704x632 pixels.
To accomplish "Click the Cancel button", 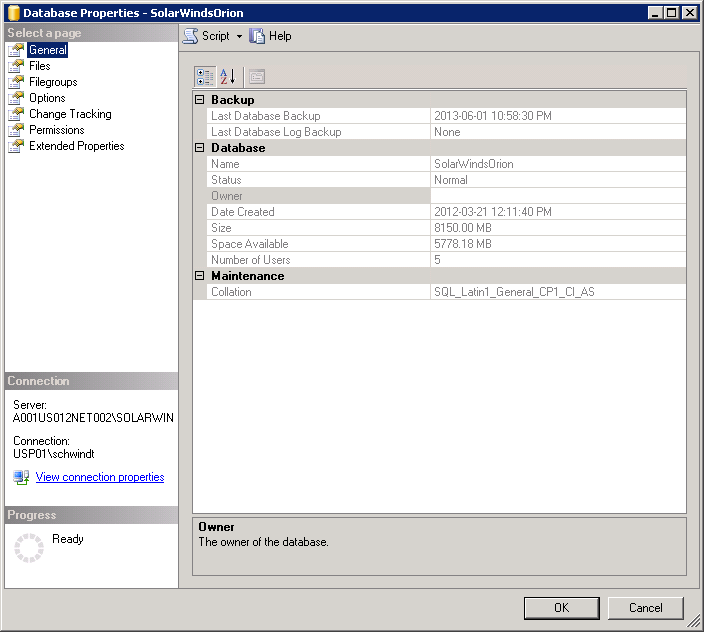I will [x=645, y=608].
